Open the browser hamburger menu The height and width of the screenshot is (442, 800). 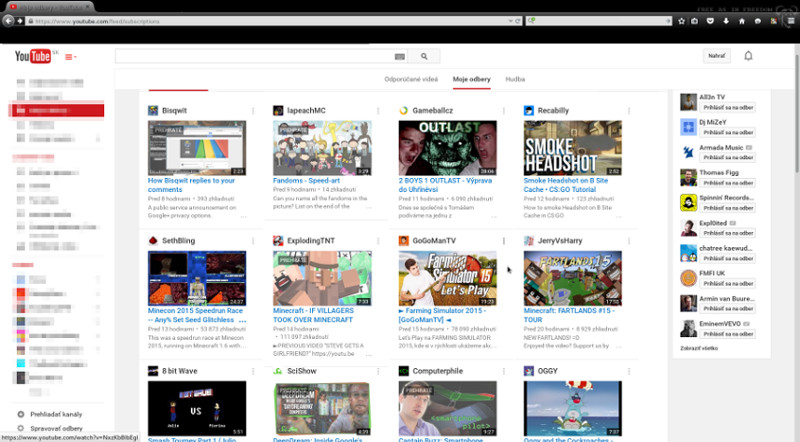(x=791, y=21)
